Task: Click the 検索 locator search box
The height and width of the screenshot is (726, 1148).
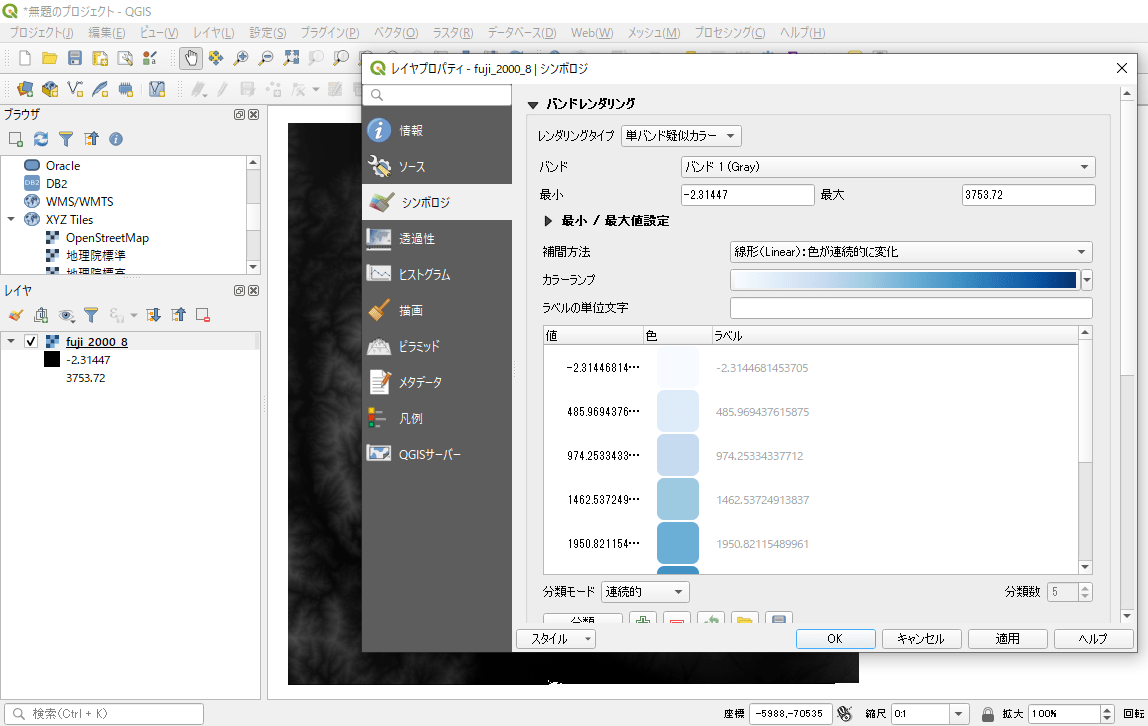Action: click(x=104, y=714)
